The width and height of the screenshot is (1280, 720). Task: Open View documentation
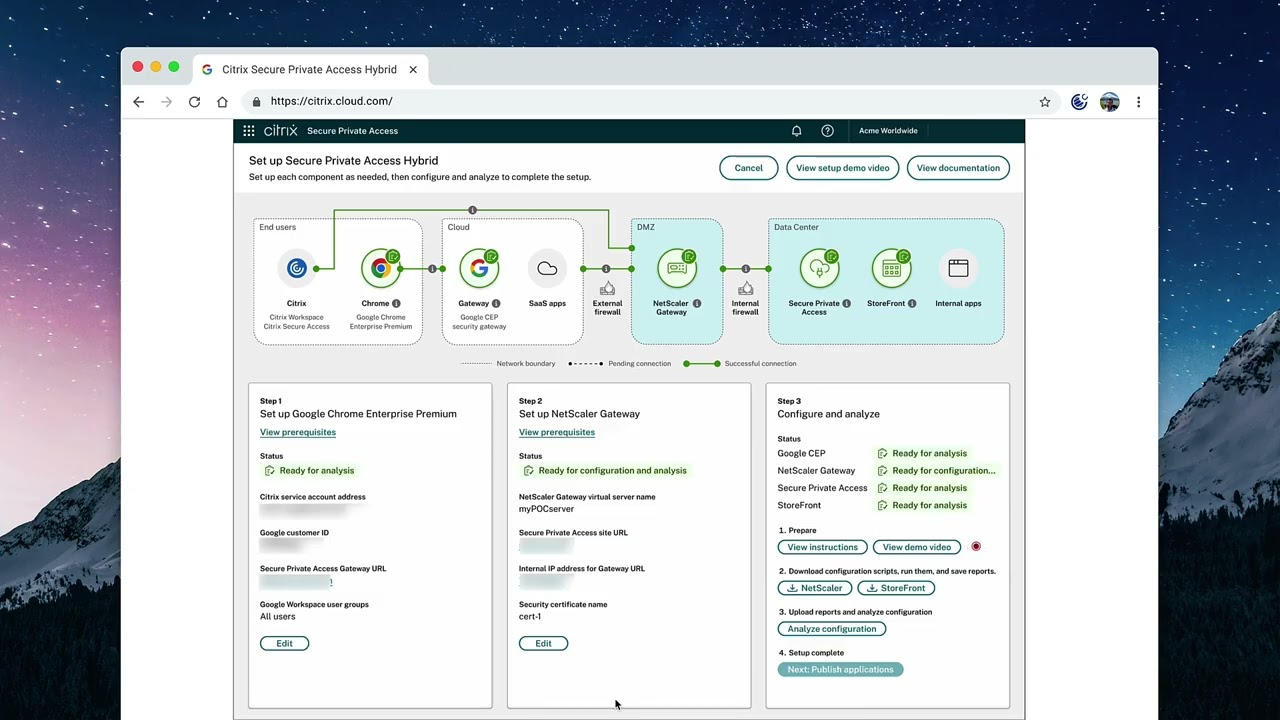point(958,168)
